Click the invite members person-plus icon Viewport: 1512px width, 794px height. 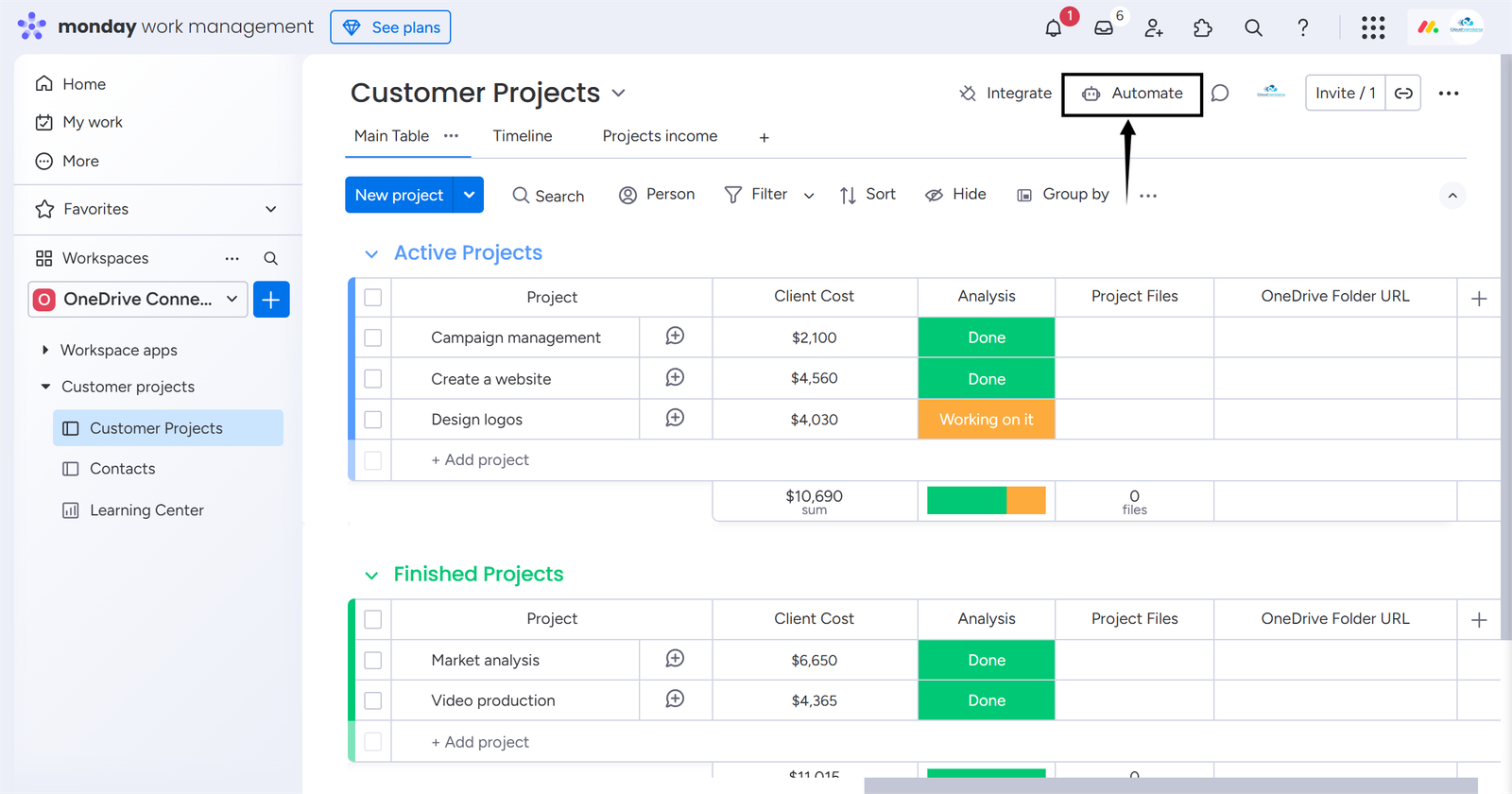point(1154,28)
